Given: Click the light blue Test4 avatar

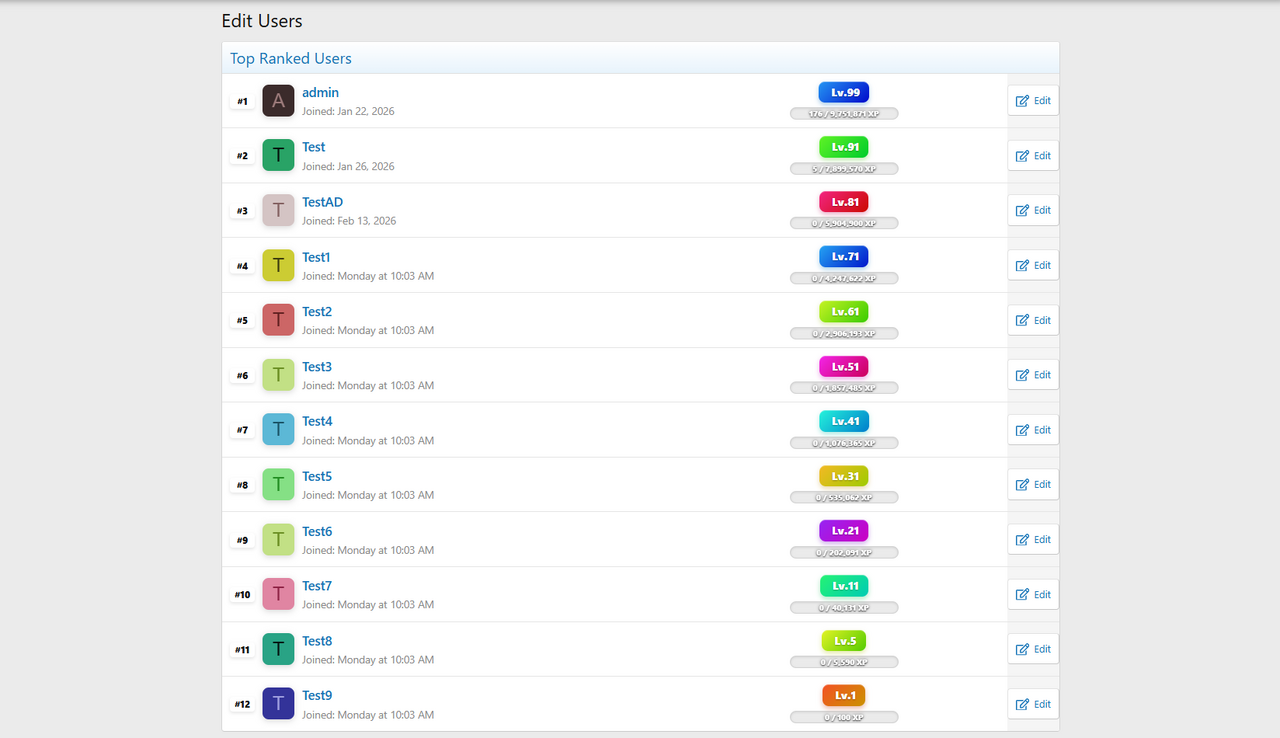Looking at the screenshot, I should coord(278,430).
